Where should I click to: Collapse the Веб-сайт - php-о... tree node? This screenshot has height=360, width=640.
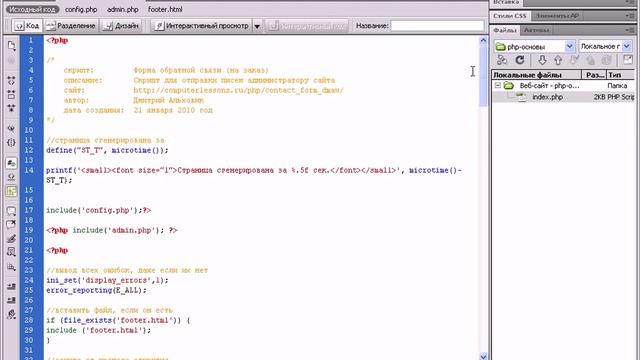click(498, 86)
